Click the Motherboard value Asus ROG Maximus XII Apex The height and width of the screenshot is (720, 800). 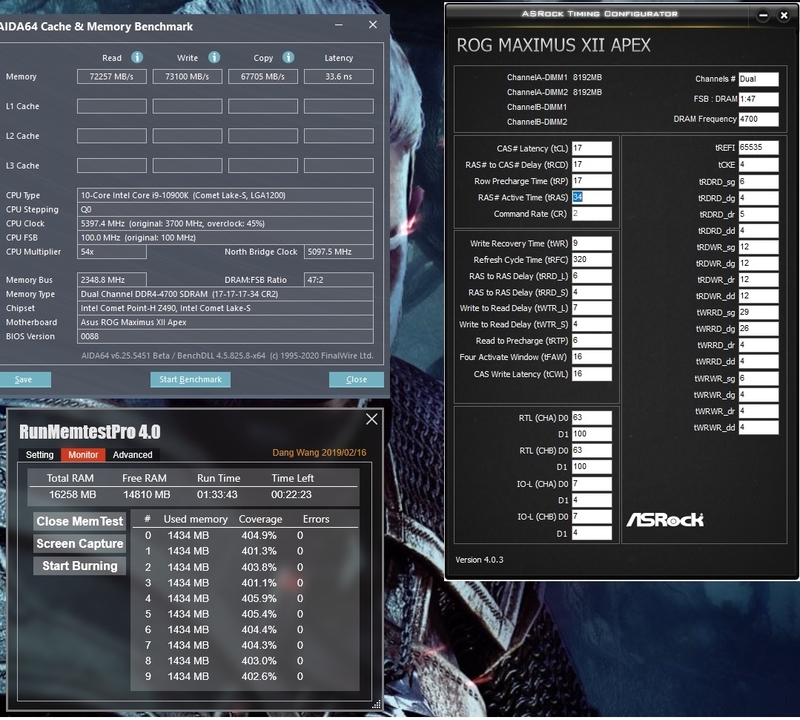point(225,322)
